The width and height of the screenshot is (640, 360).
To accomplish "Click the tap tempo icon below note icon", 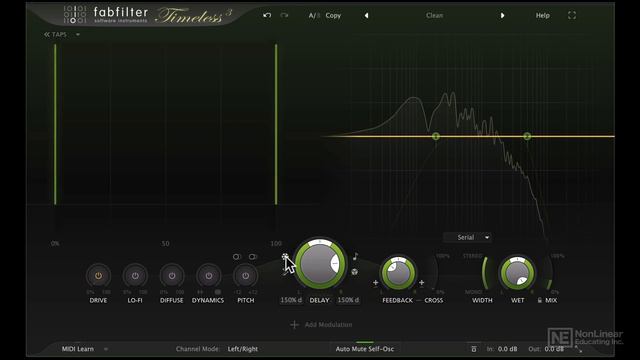I will click(355, 271).
